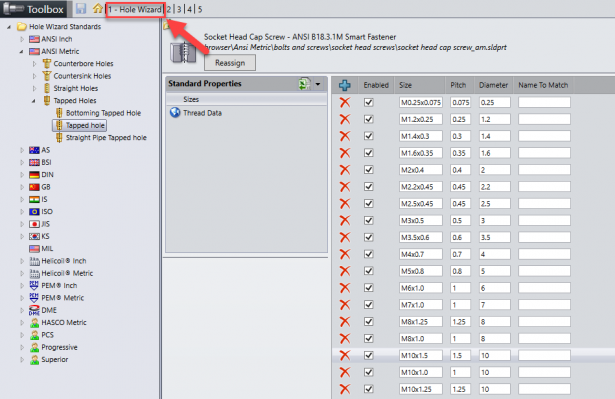Expand the ANSI Inch standard node
The height and width of the screenshot is (399, 615).
(x=22, y=39)
